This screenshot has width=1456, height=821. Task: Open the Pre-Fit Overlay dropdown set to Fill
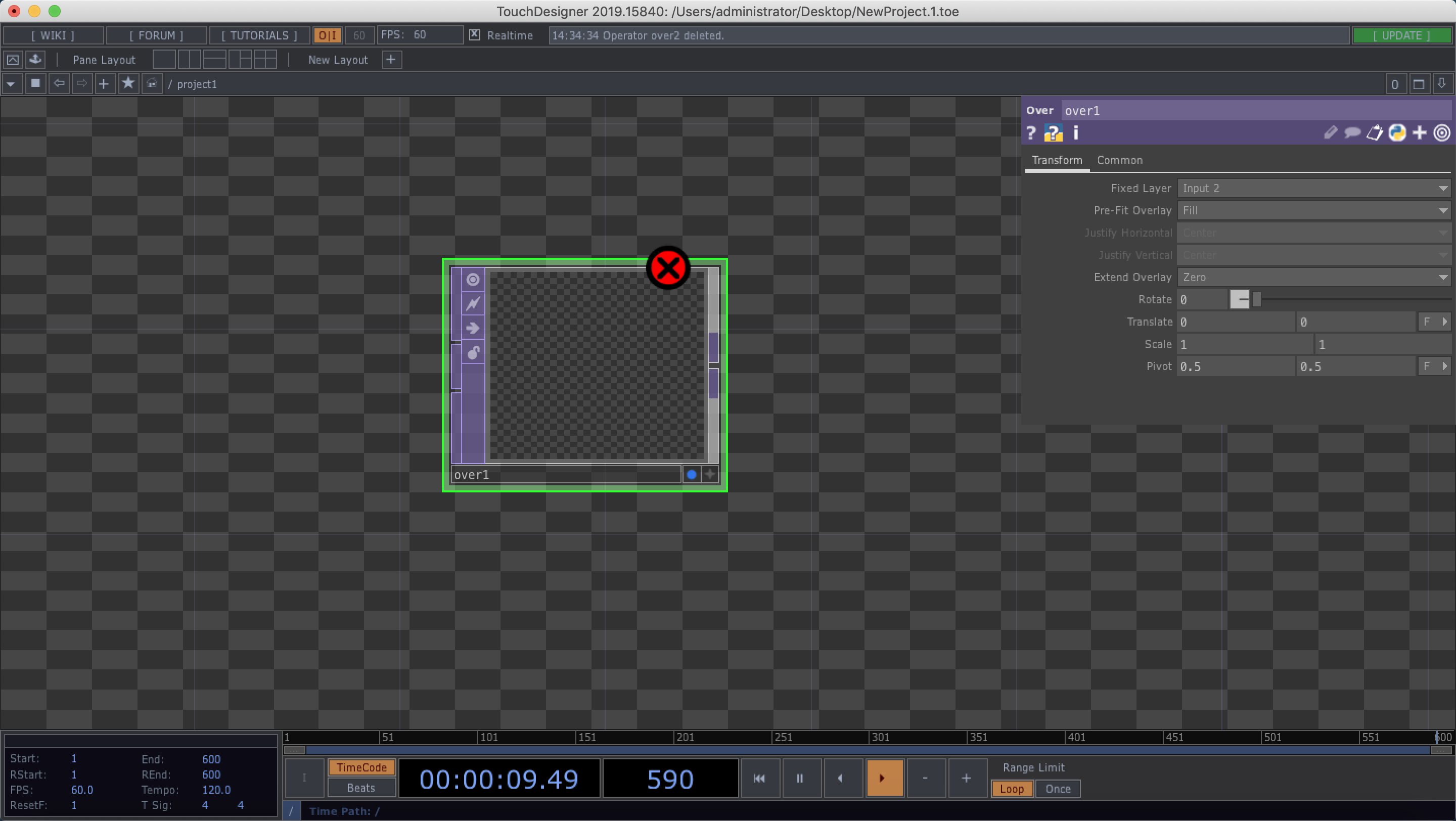click(x=1312, y=210)
